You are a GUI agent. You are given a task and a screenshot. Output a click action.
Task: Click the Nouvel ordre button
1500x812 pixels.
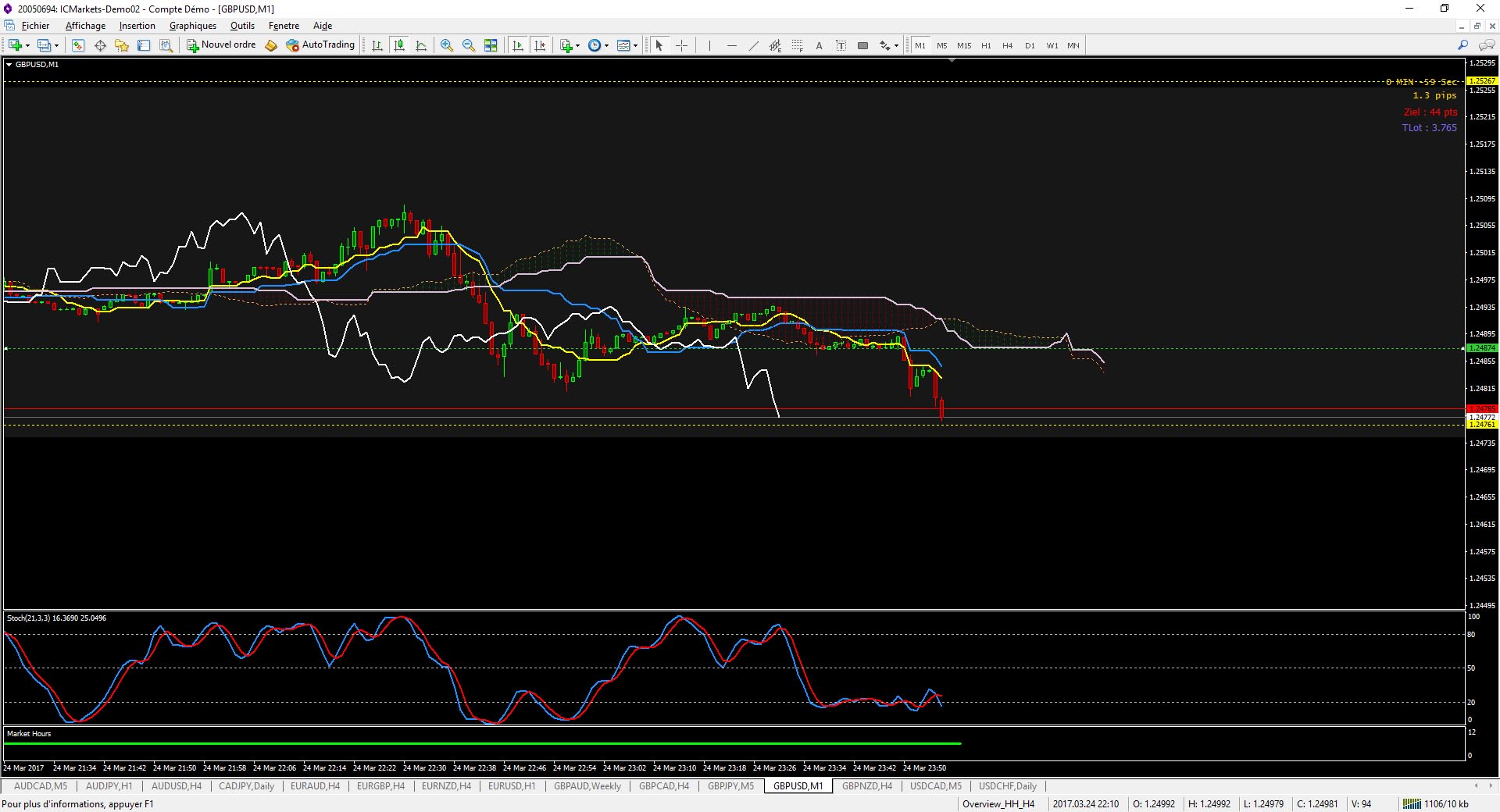click(x=221, y=45)
